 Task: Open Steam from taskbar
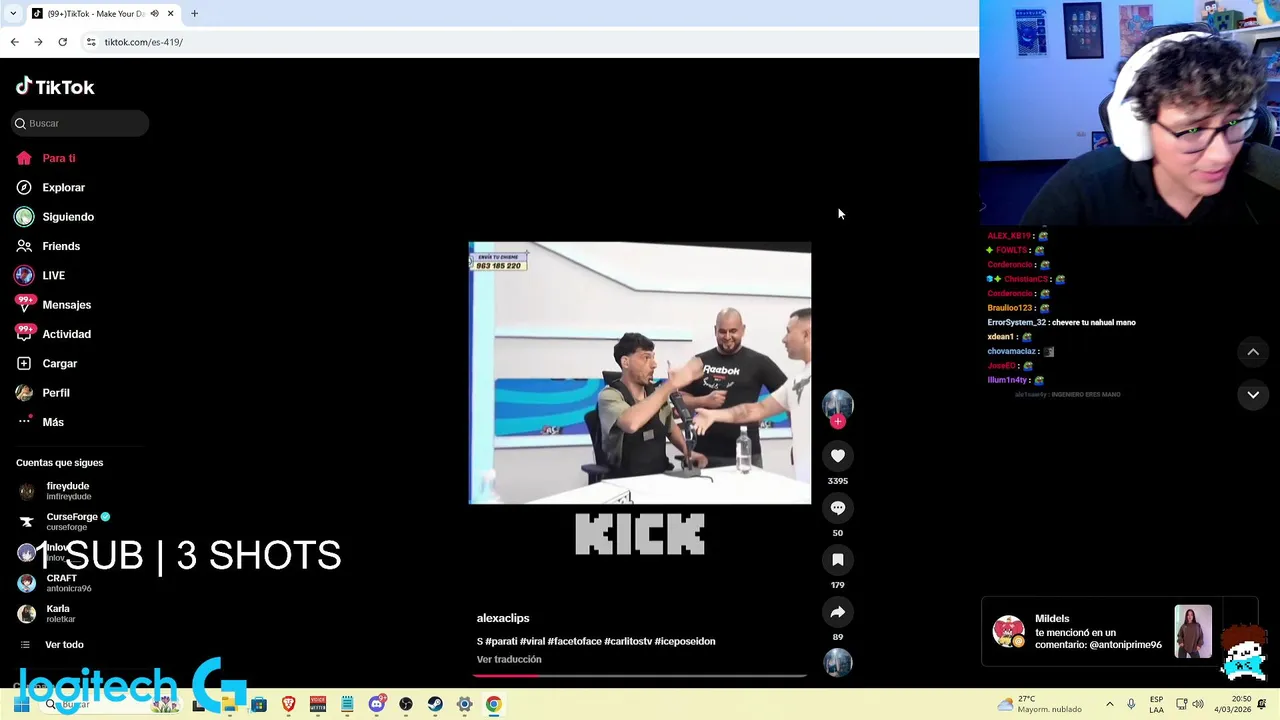point(435,704)
